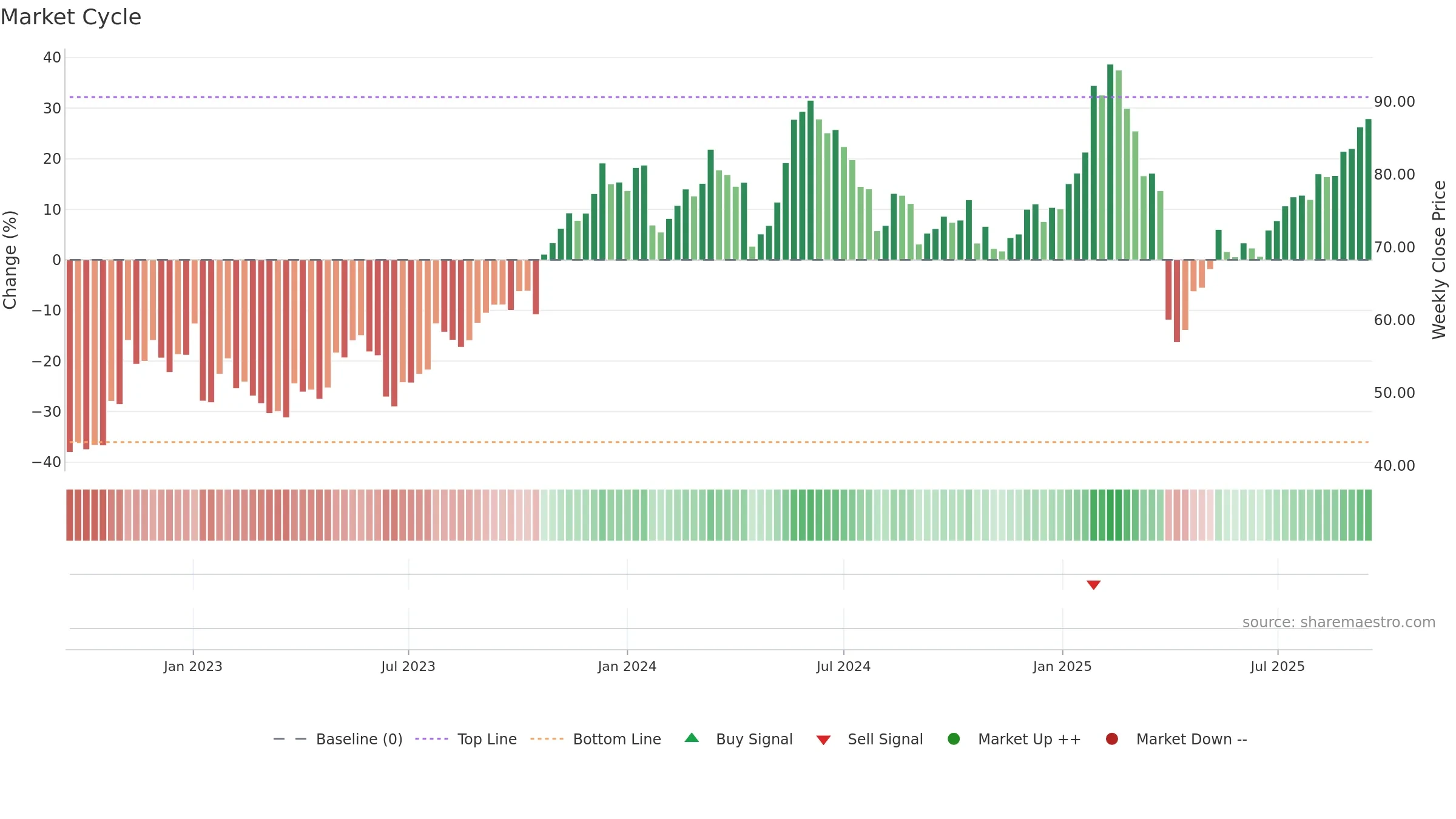Image resolution: width=1456 pixels, height=819 pixels.
Task: Click the Jan 2025 axis label
Action: [1062, 666]
